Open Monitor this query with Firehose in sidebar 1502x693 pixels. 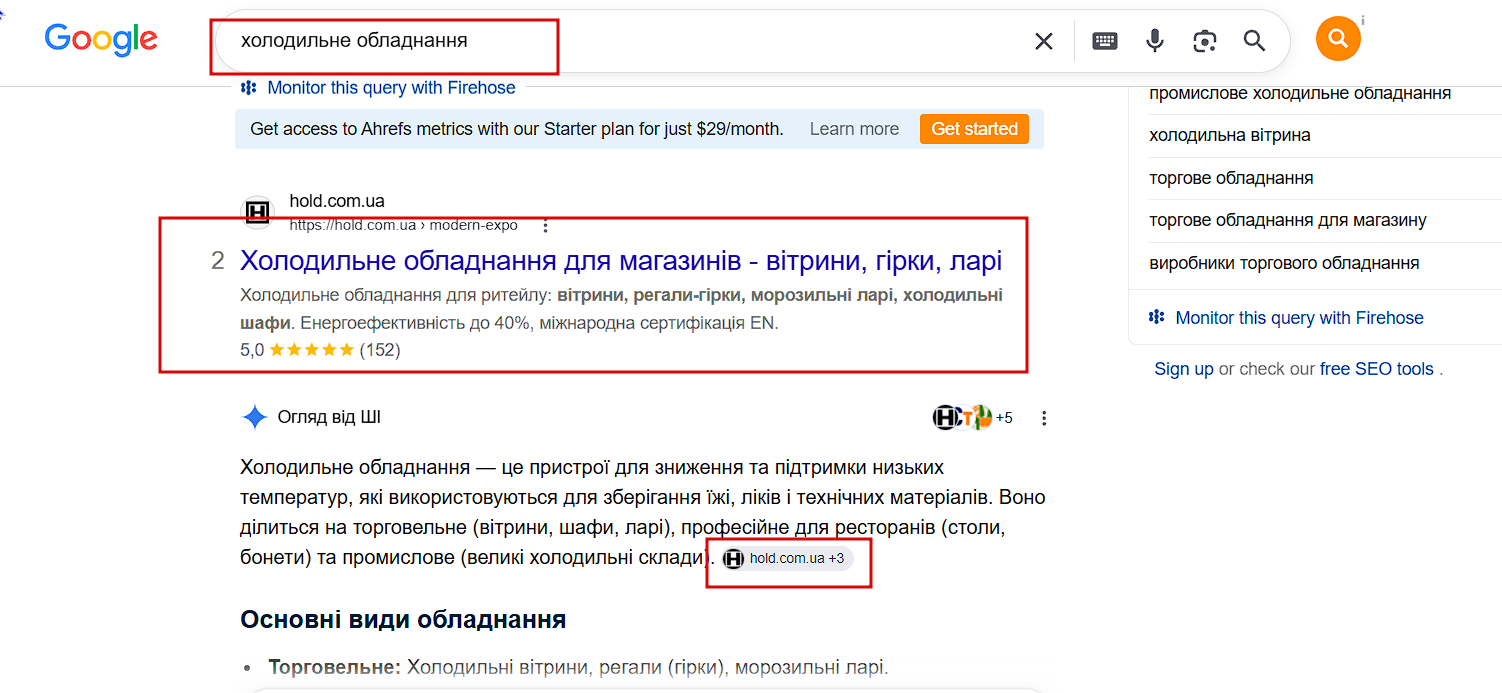1299,318
